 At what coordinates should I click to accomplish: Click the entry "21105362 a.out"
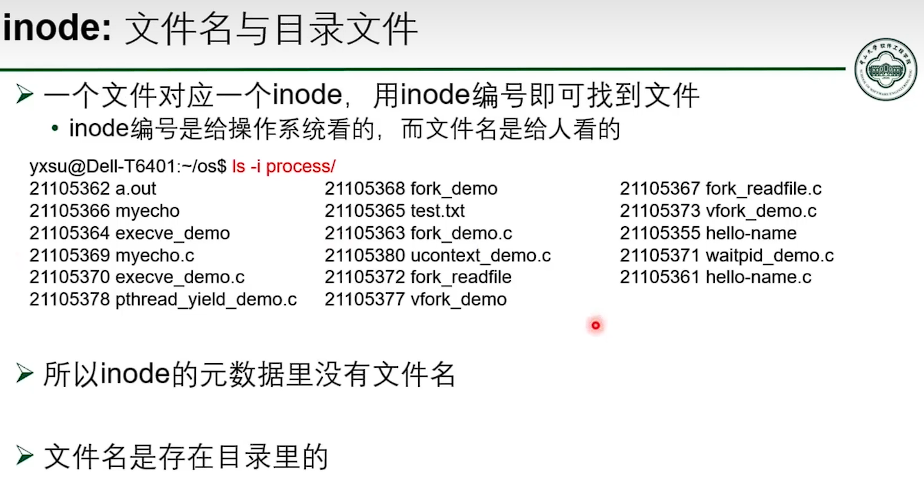(93, 188)
